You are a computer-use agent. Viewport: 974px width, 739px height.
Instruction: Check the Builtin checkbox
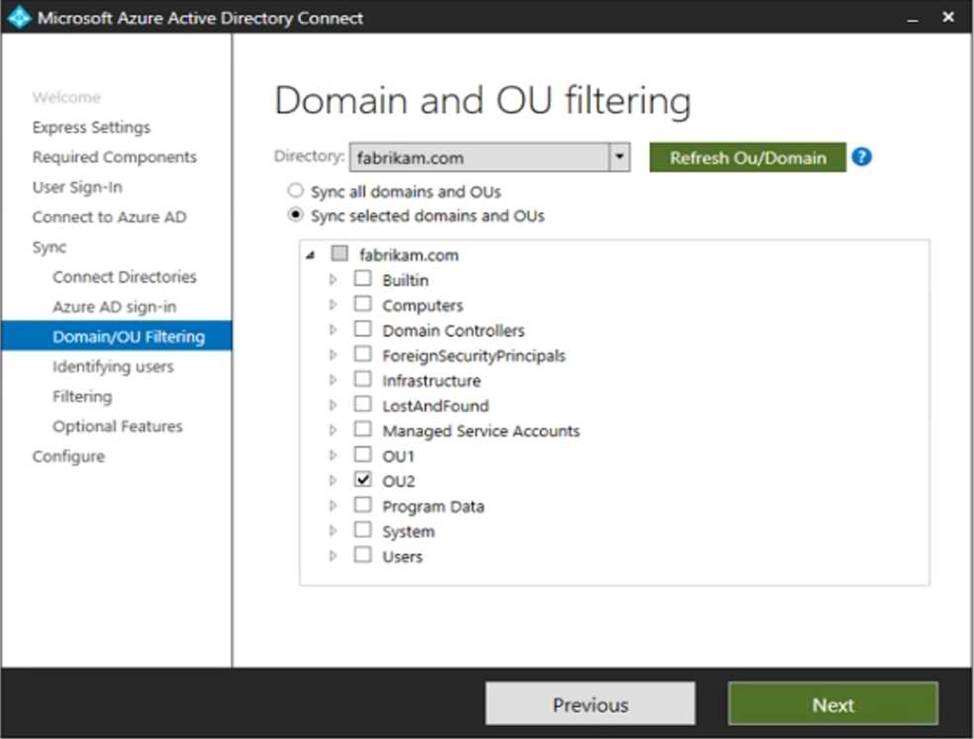[x=363, y=278]
